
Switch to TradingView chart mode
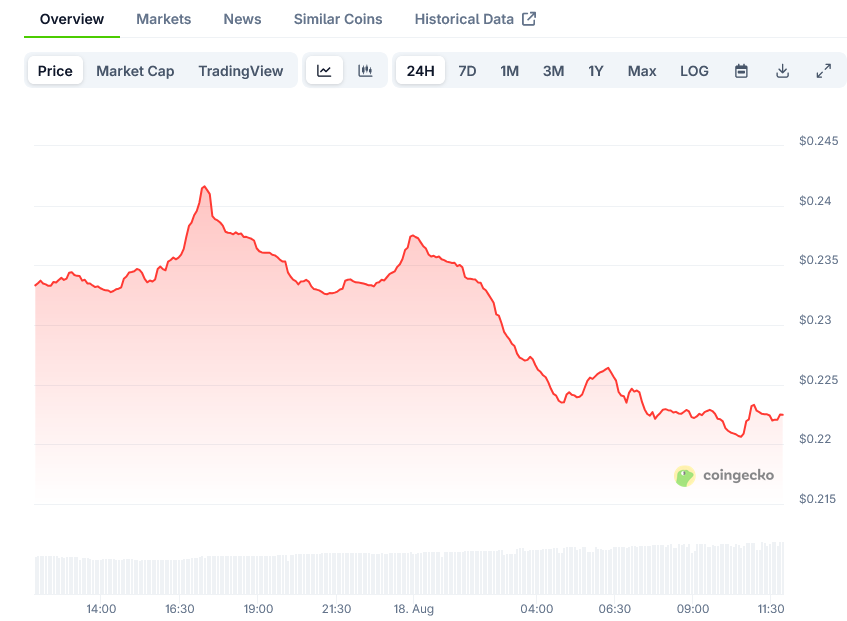(x=241, y=71)
